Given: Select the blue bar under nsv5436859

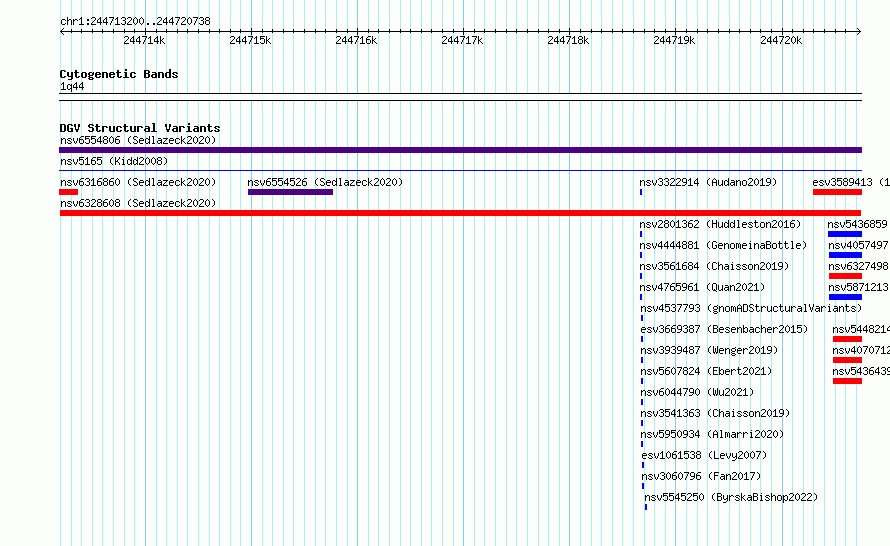Looking at the screenshot, I should 845,234.
